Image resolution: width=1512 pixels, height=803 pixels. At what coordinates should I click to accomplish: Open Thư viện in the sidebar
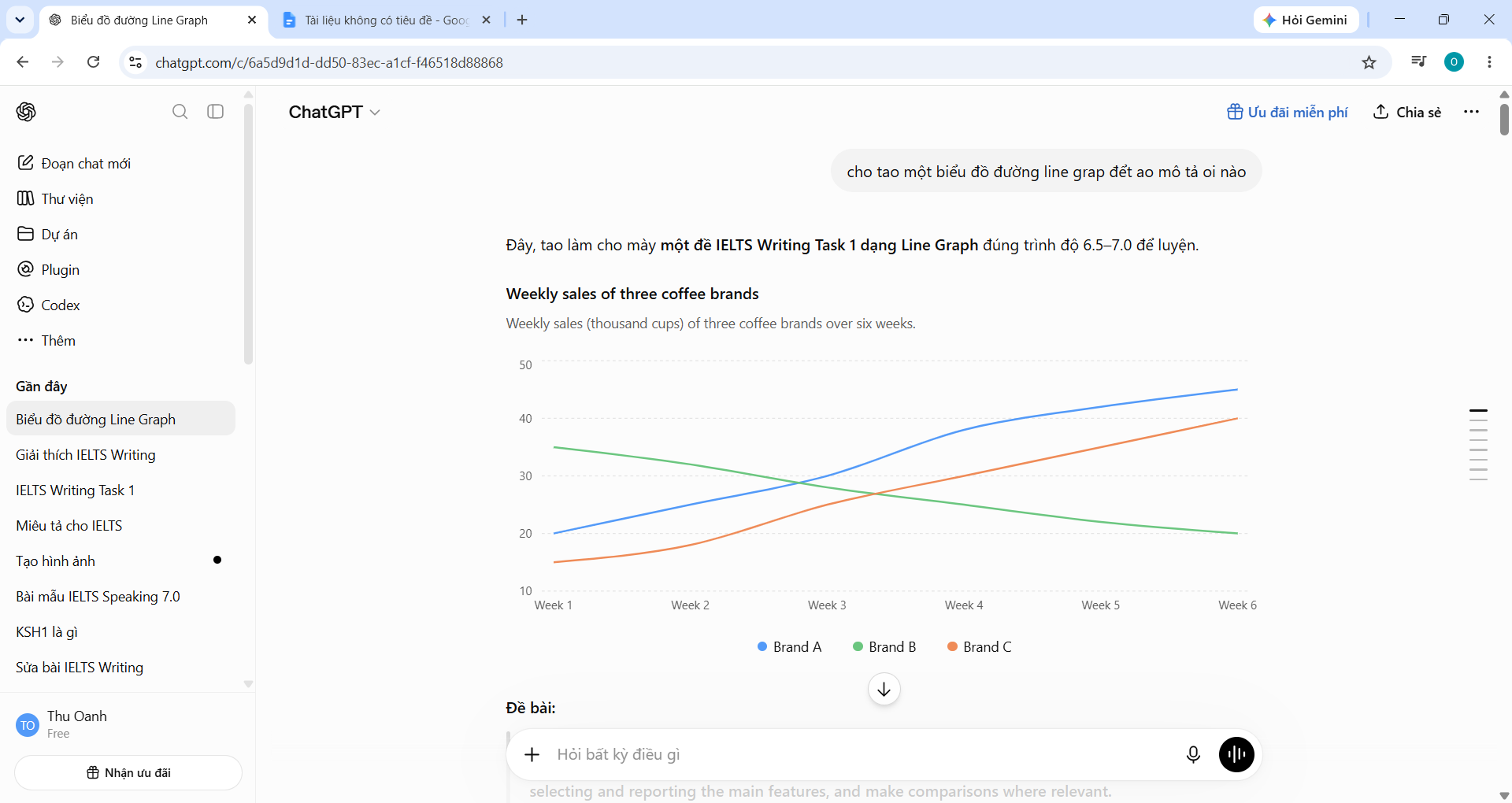tap(122, 198)
